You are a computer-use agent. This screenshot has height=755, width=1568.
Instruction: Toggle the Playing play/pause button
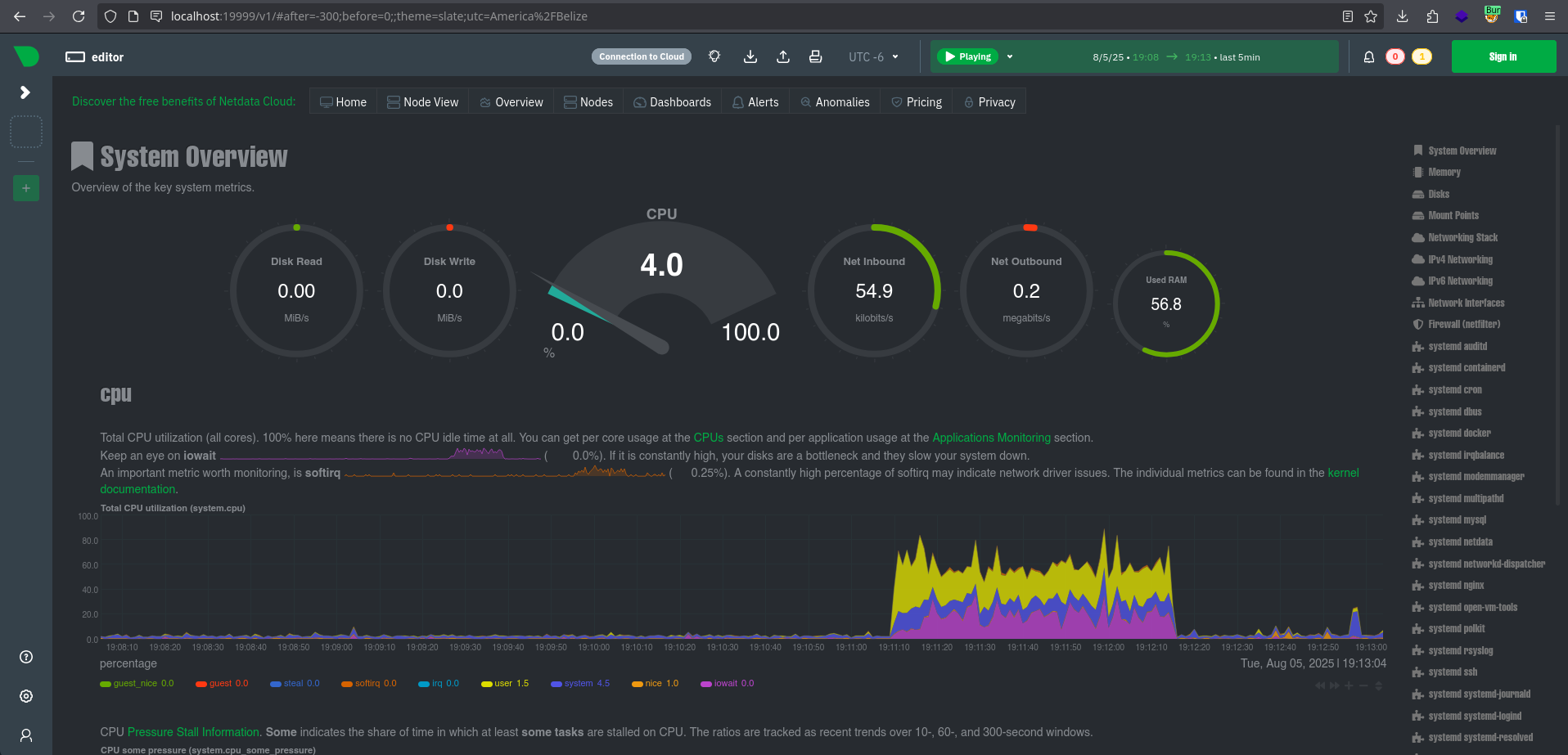tap(967, 57)
